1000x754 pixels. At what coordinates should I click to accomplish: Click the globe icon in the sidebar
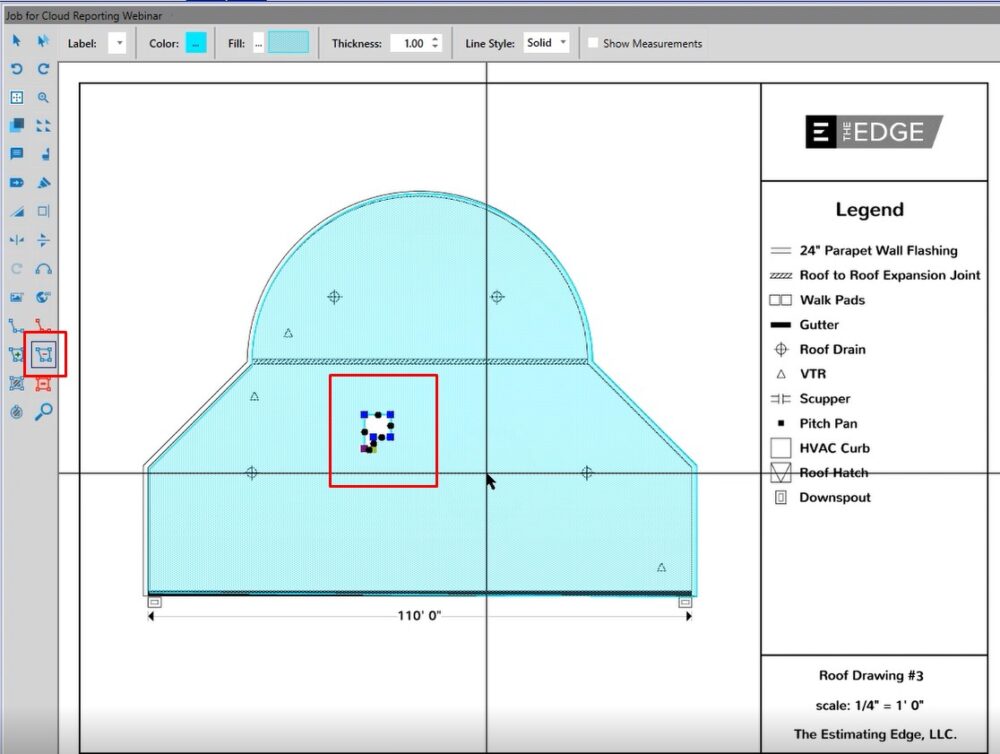(42, 296)
